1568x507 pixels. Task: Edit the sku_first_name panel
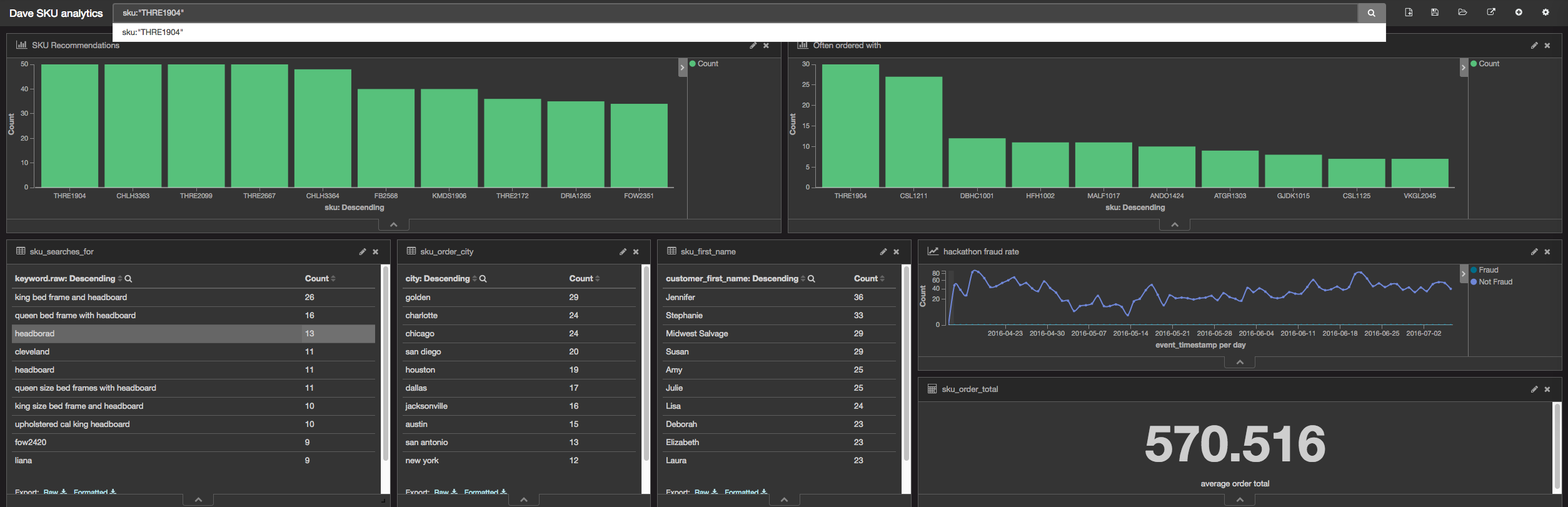[x=883, y=252]
